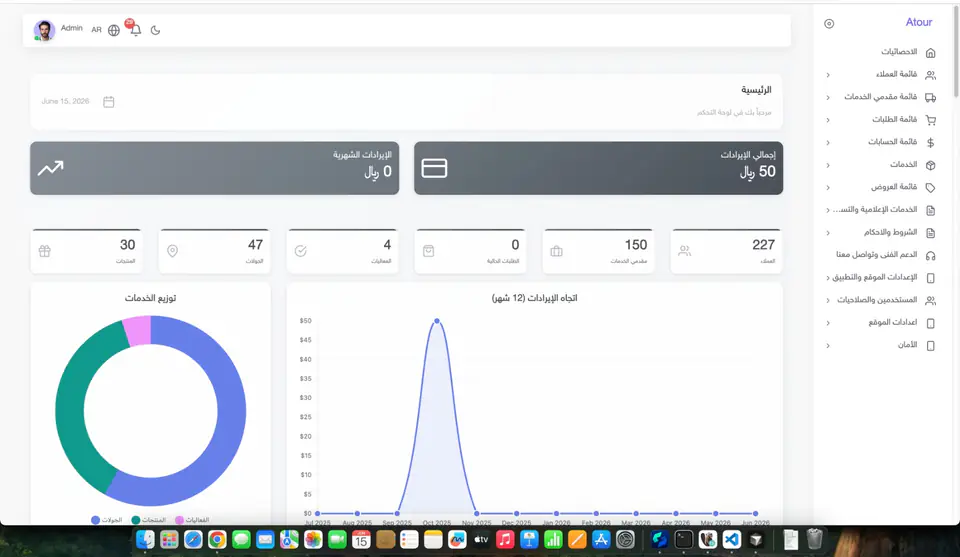Toggle dark mode with the moon icon

point(156,30)
